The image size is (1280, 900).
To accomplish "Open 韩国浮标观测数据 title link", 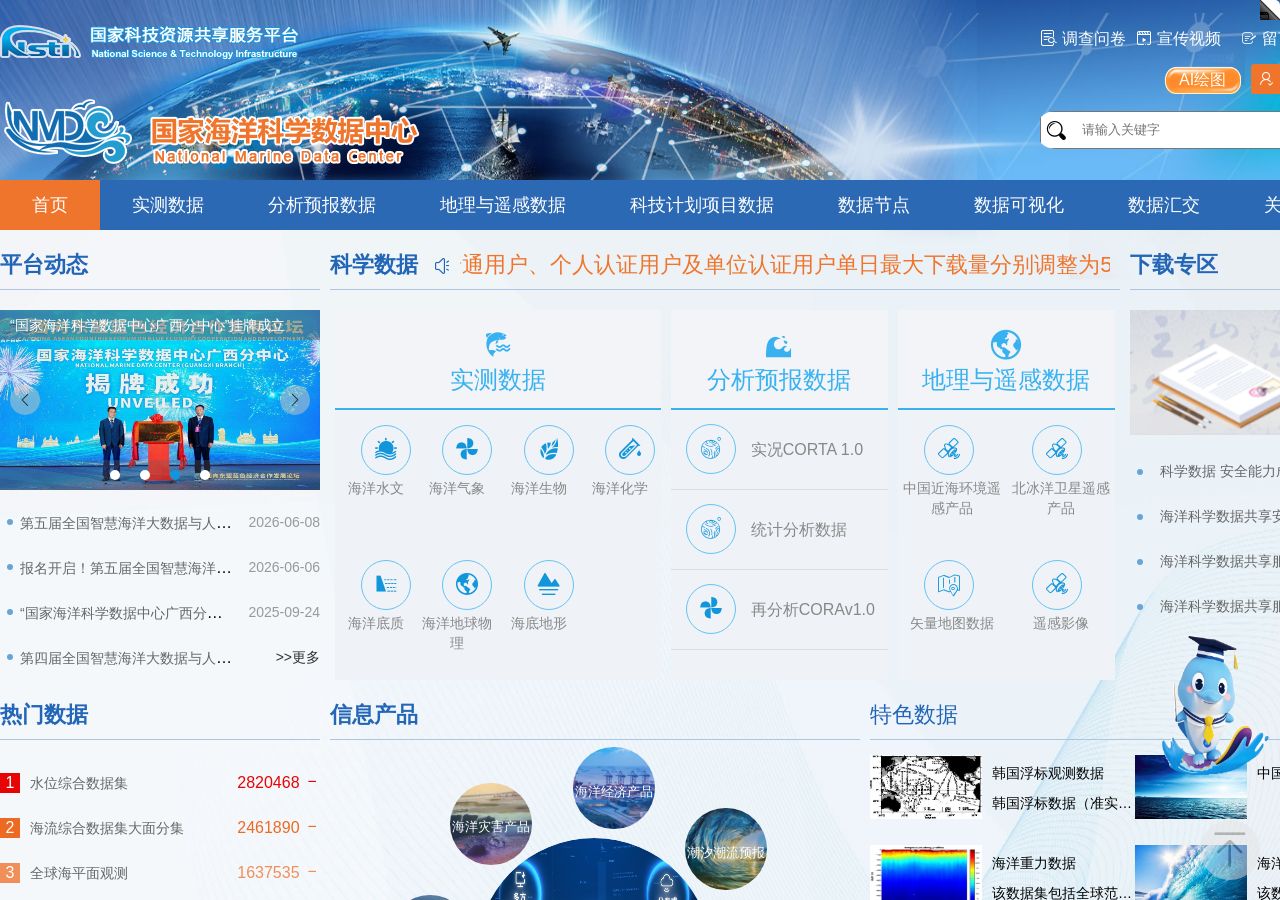I will pos(1048,773).
